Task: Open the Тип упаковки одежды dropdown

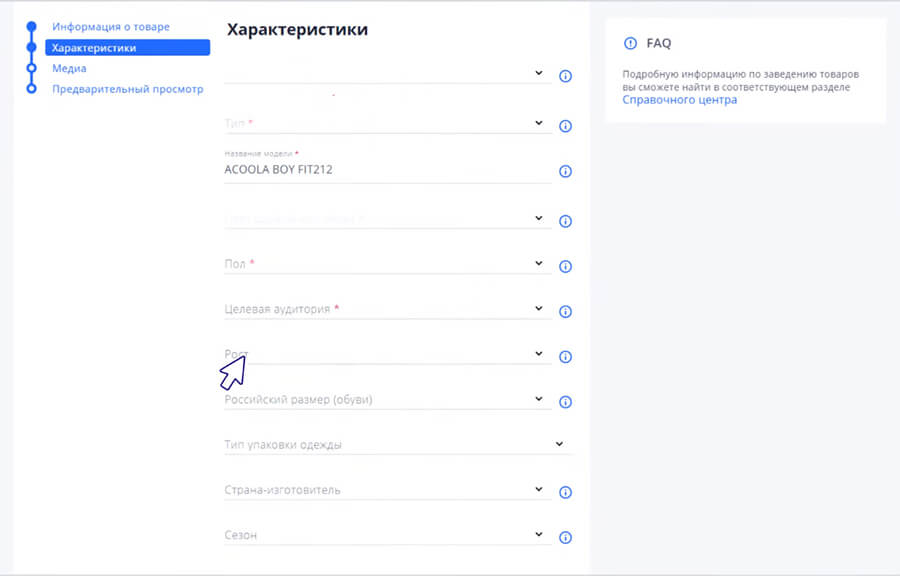Action: 558,442
